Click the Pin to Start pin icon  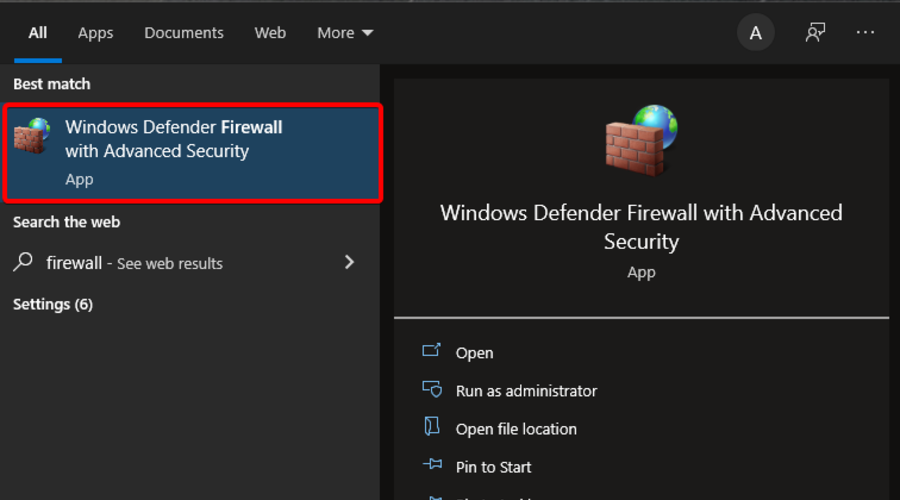click(x=432, y=466)
